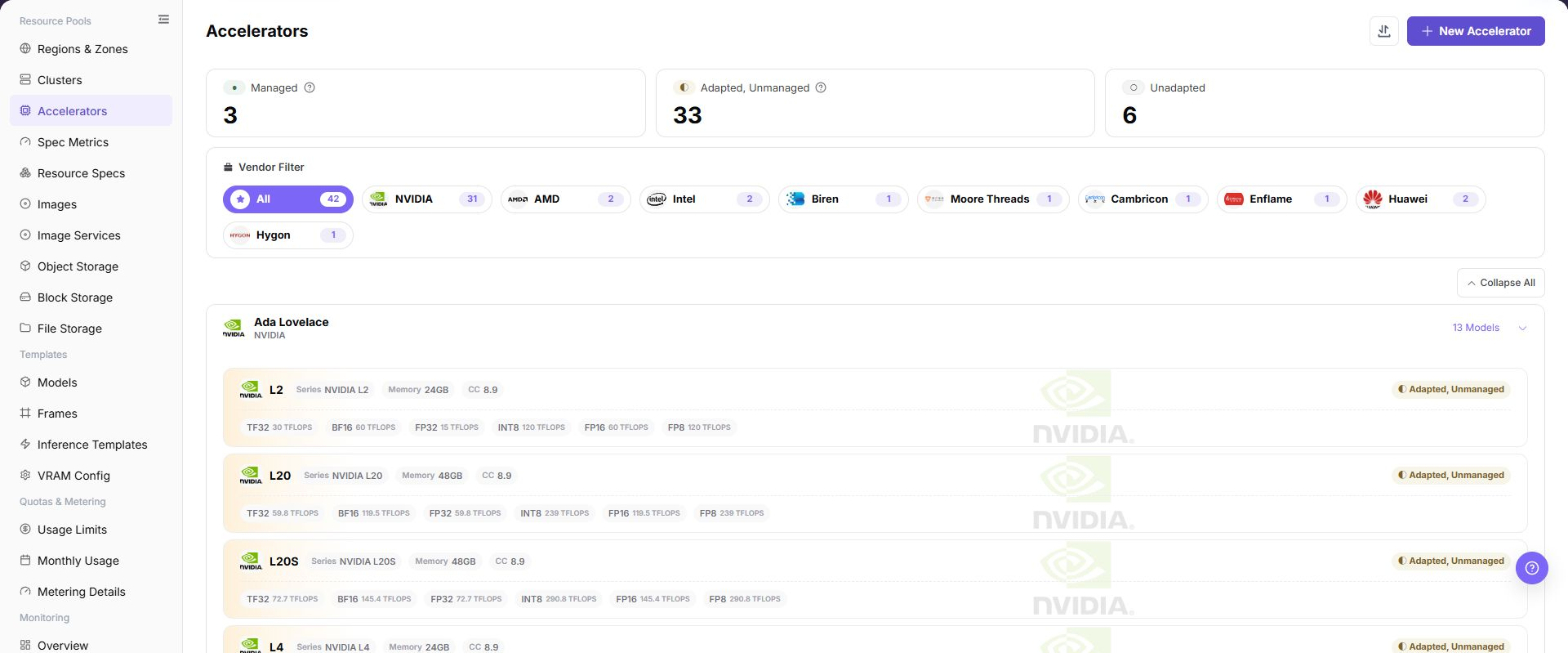The width and height of the screenshot is (1568, 653).
Task: Click the Collapse All button
Action: [1501, 283]
